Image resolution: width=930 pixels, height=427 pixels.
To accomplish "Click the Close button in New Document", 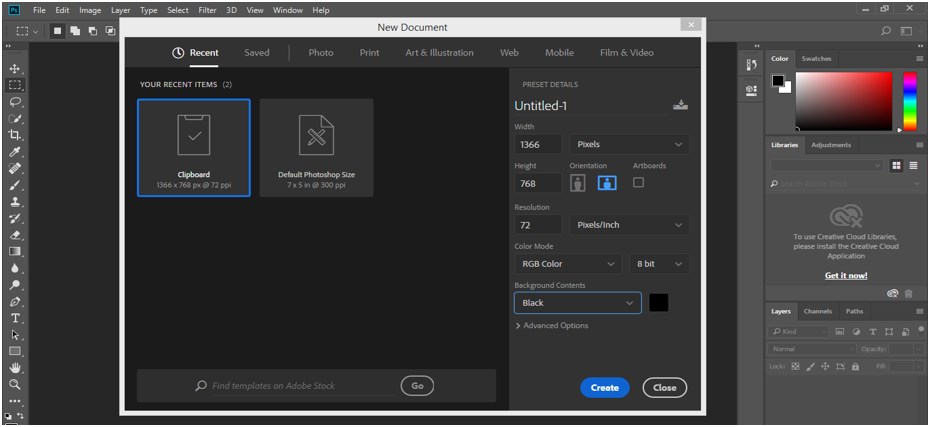I will coord(664,388).
